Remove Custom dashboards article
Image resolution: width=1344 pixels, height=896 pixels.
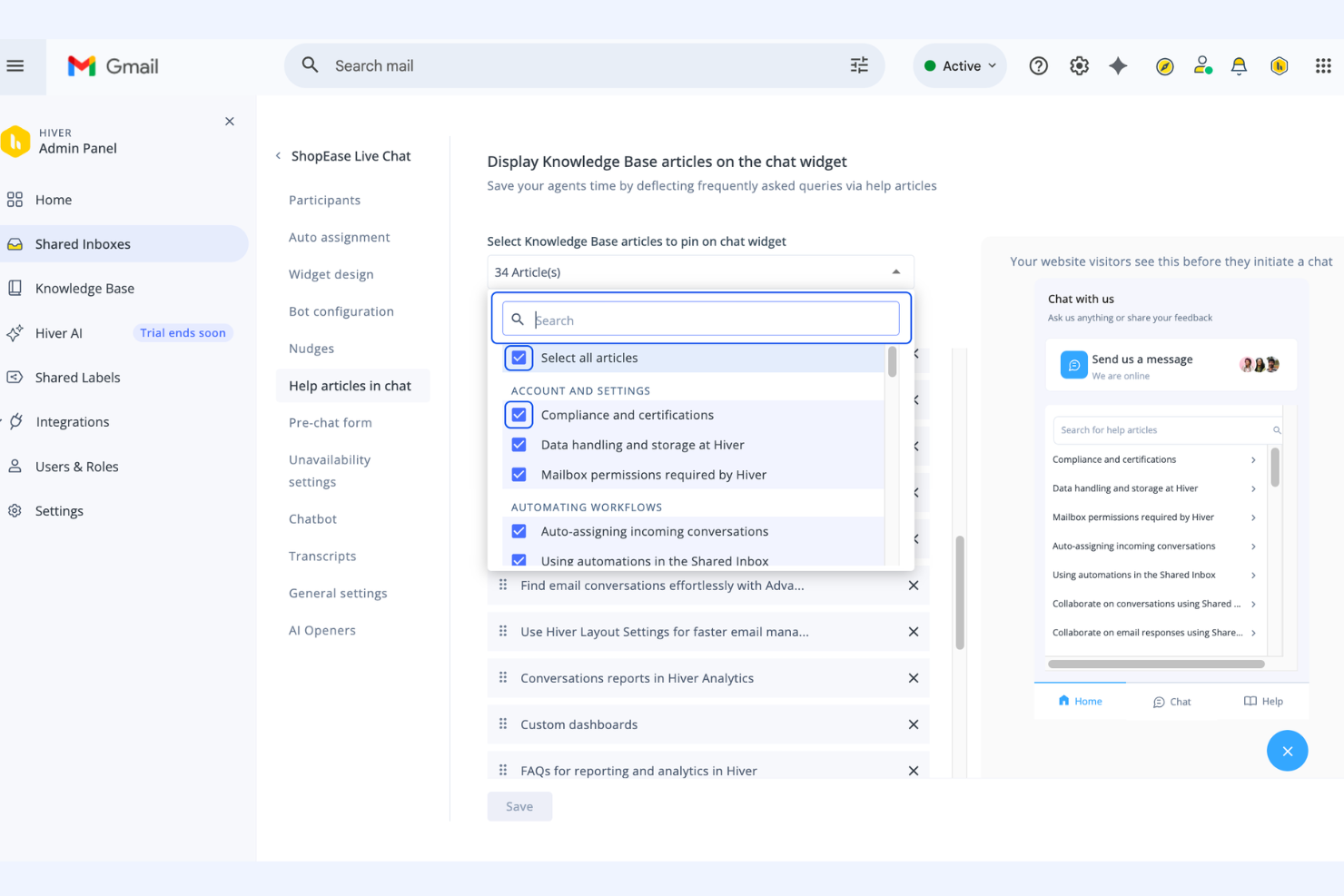(914, 724)
